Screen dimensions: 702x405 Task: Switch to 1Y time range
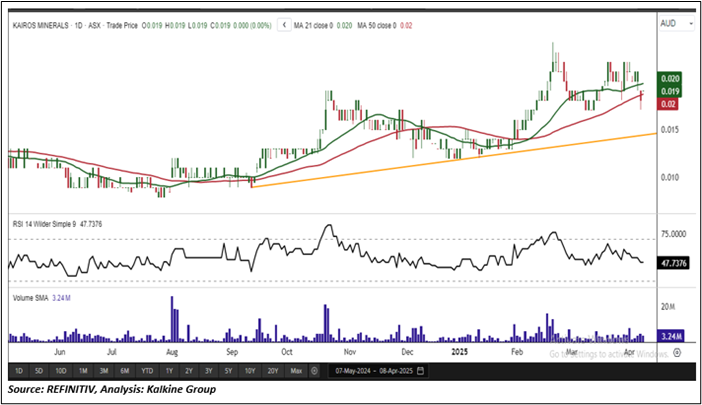tap(169, 371)
